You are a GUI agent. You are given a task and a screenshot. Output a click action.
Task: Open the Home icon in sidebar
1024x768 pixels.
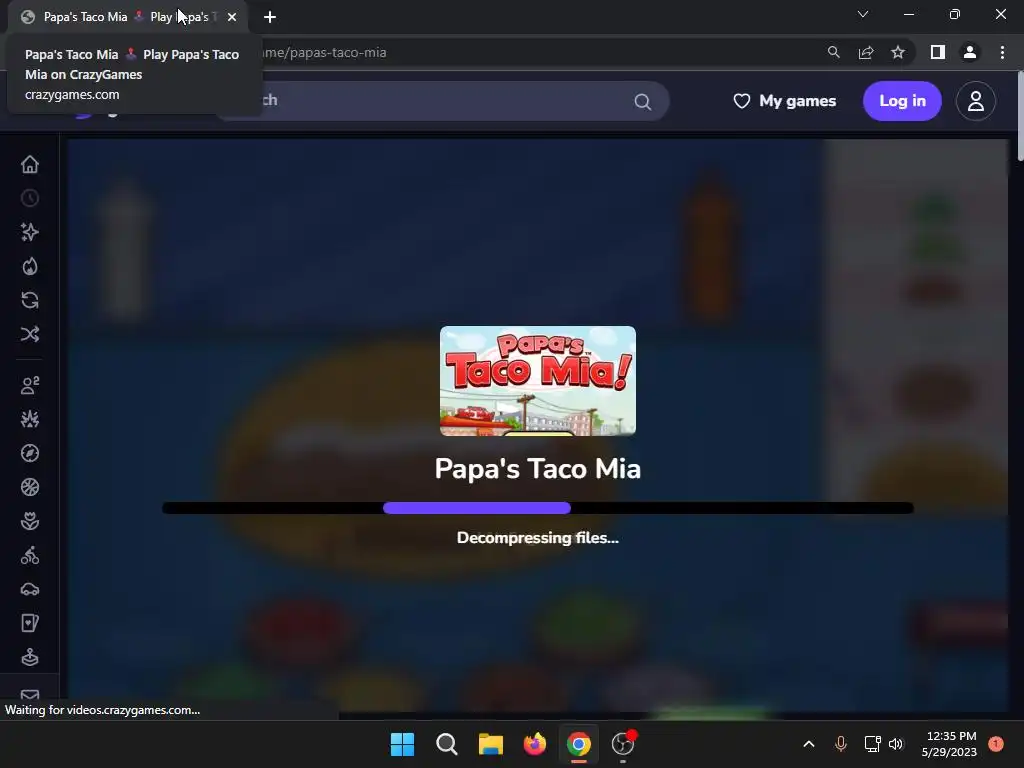(x=30, y=164)
